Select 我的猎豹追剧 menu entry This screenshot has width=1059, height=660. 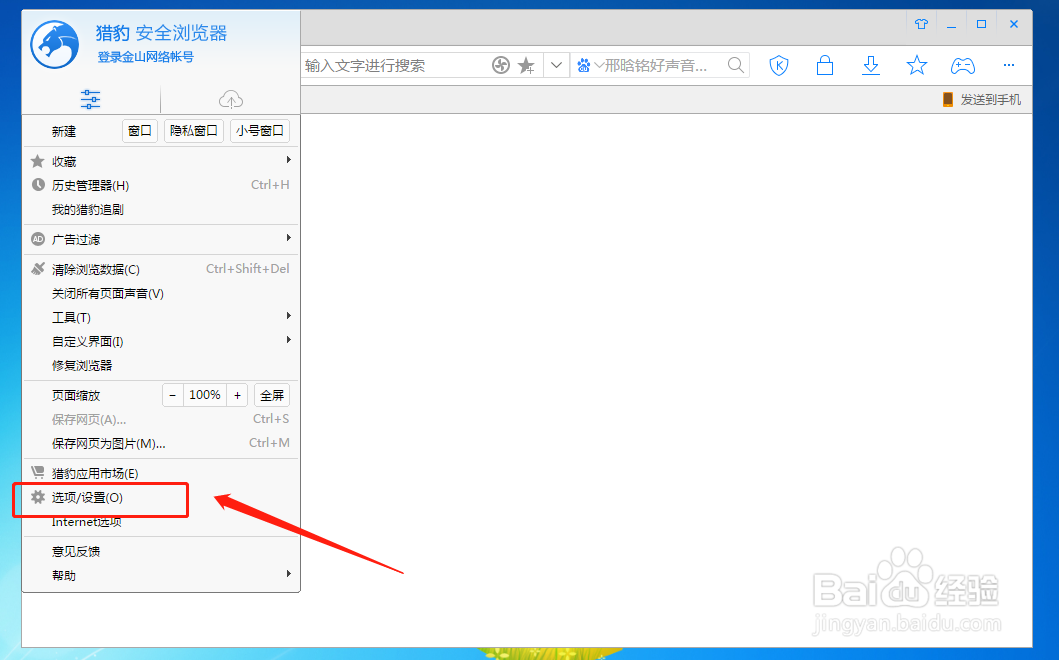[161, 209]
